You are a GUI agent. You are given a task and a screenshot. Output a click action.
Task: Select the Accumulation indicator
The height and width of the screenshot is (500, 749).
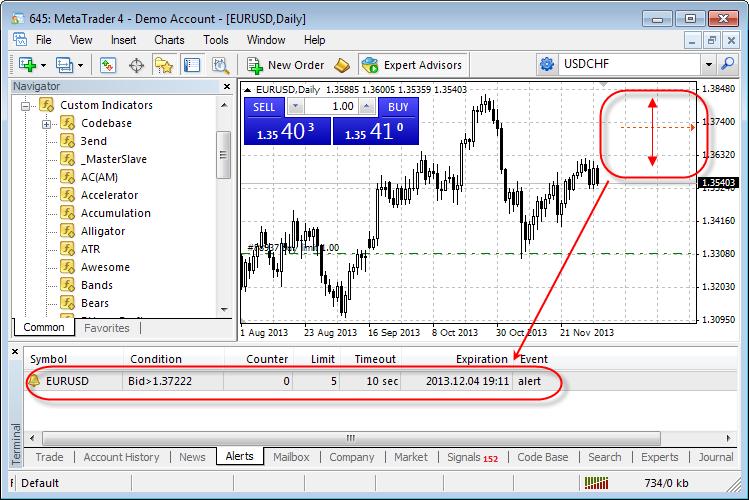point(116,213)
